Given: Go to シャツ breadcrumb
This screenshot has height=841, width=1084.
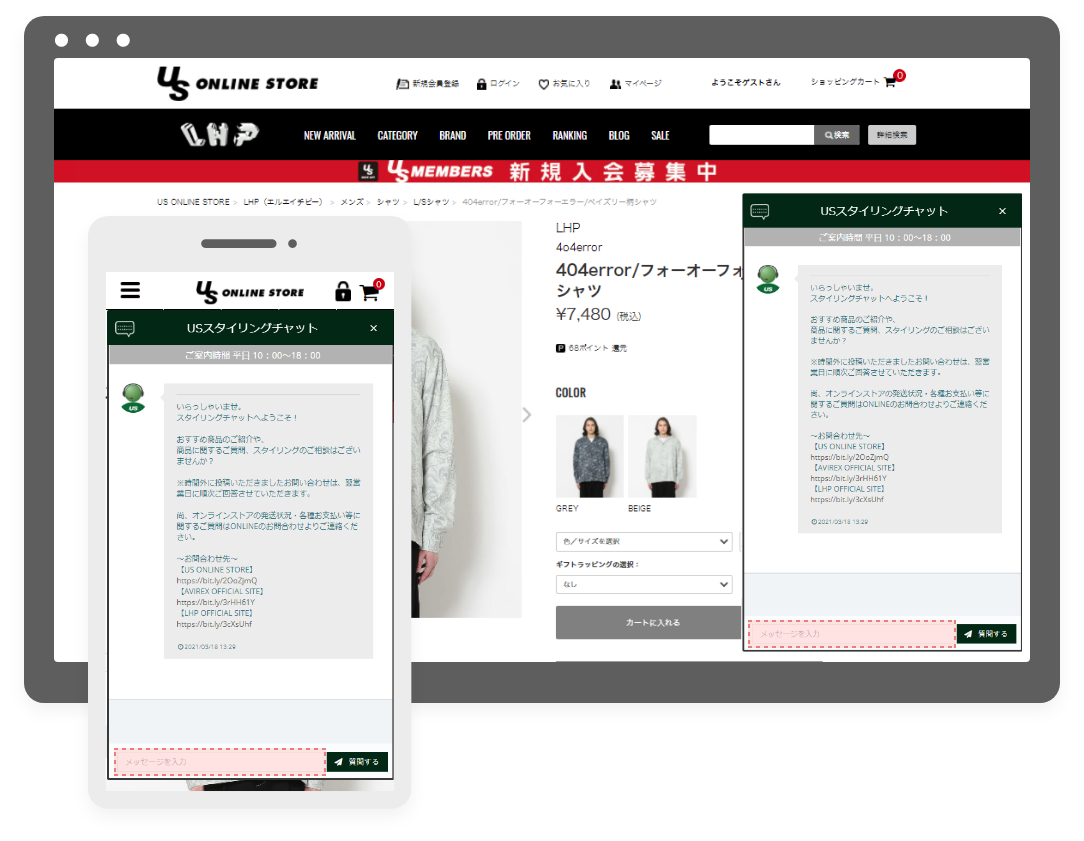Looking at the screenshot, I should [x=388, y=202].
